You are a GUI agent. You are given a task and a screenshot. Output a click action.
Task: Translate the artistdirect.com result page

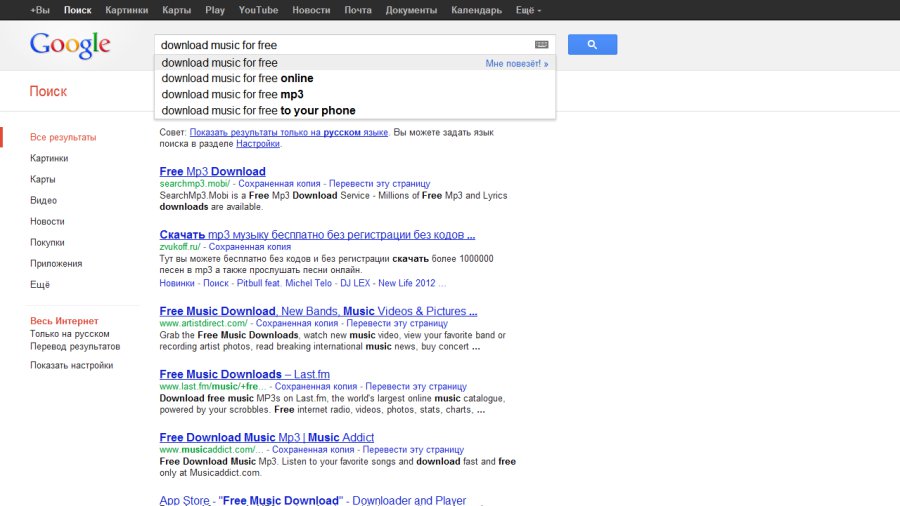click(397, 324)
